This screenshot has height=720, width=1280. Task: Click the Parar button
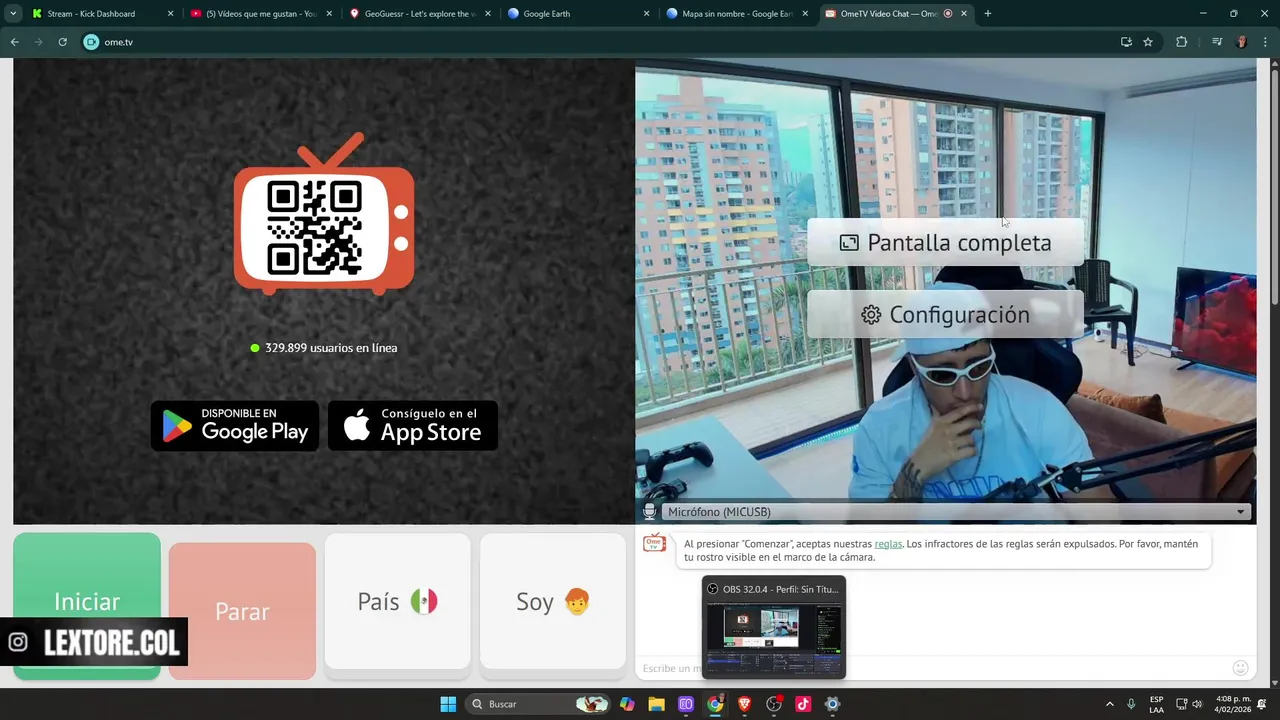[242, 611]
